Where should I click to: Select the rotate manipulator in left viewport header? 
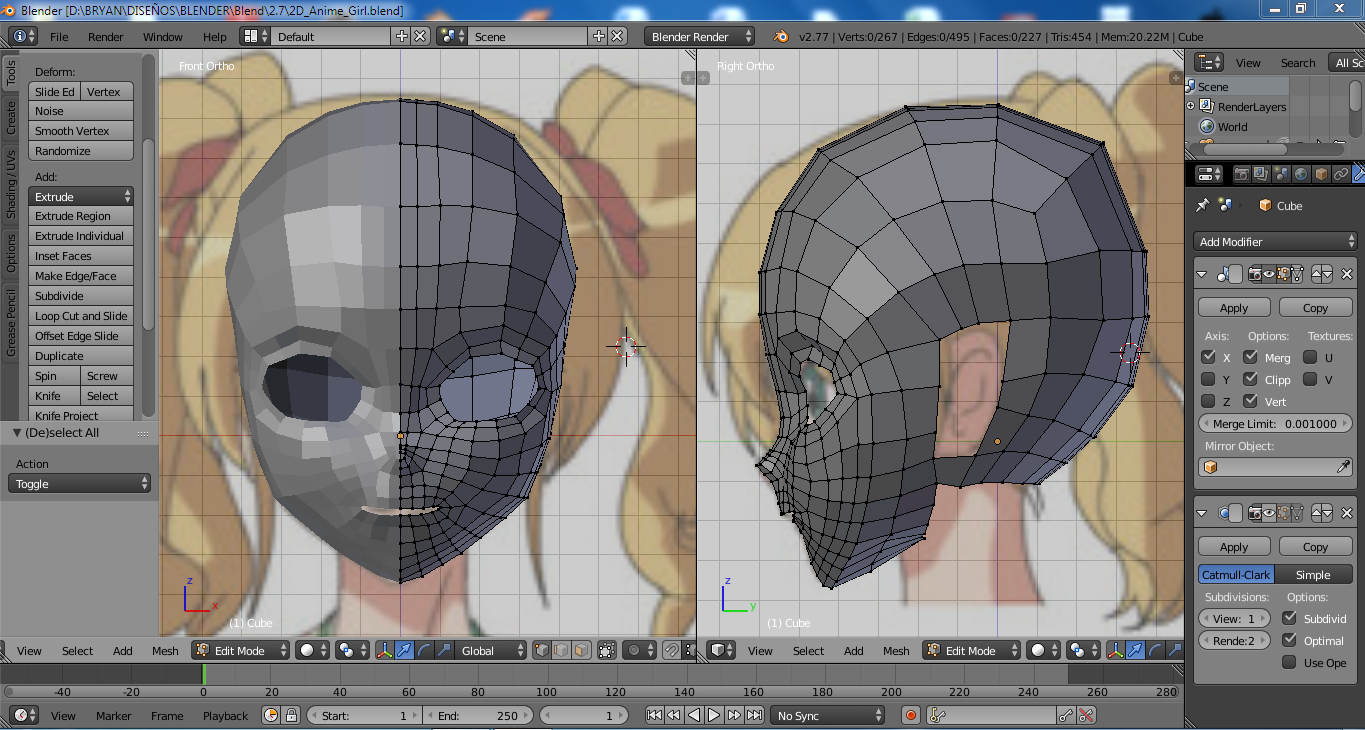[x=423, y=650]
